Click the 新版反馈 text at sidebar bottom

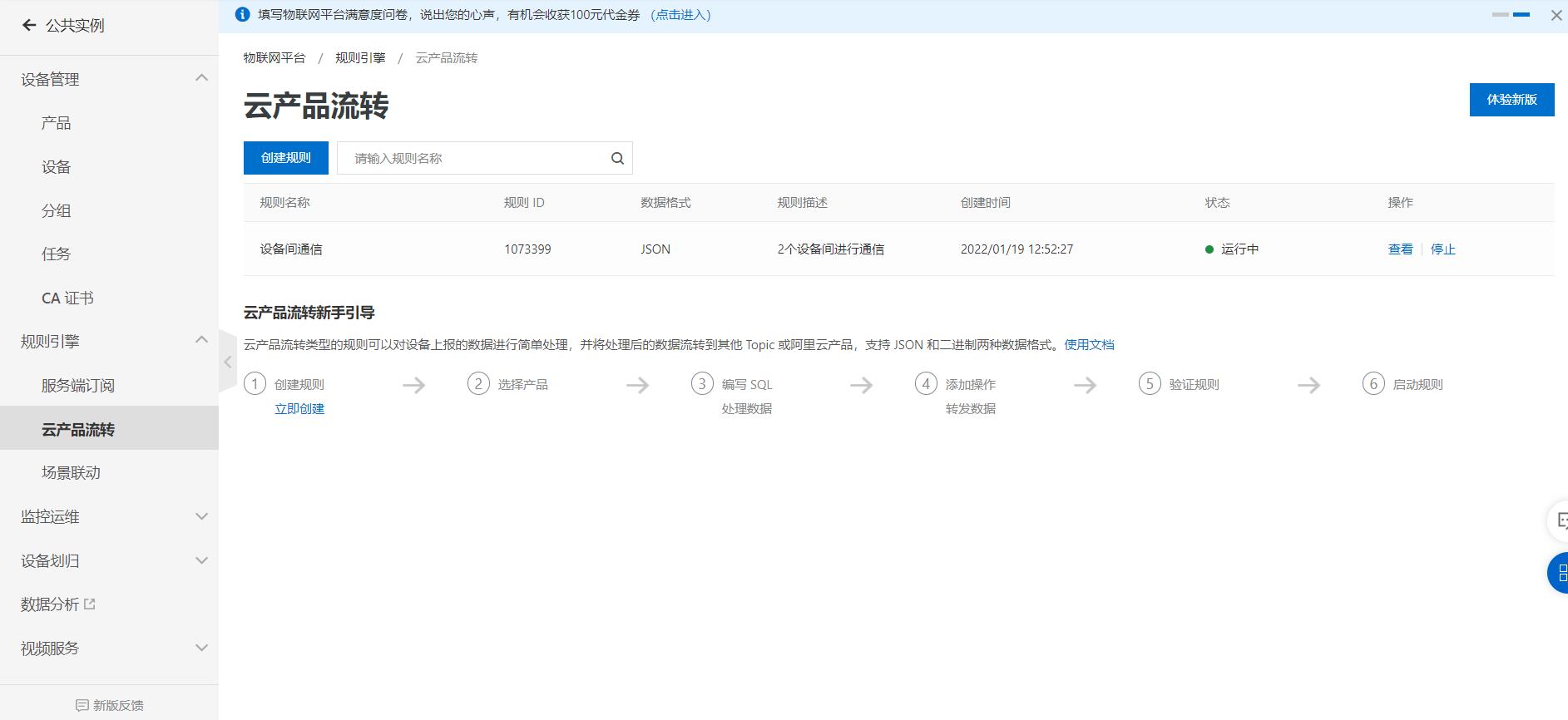tap(118, 705)
